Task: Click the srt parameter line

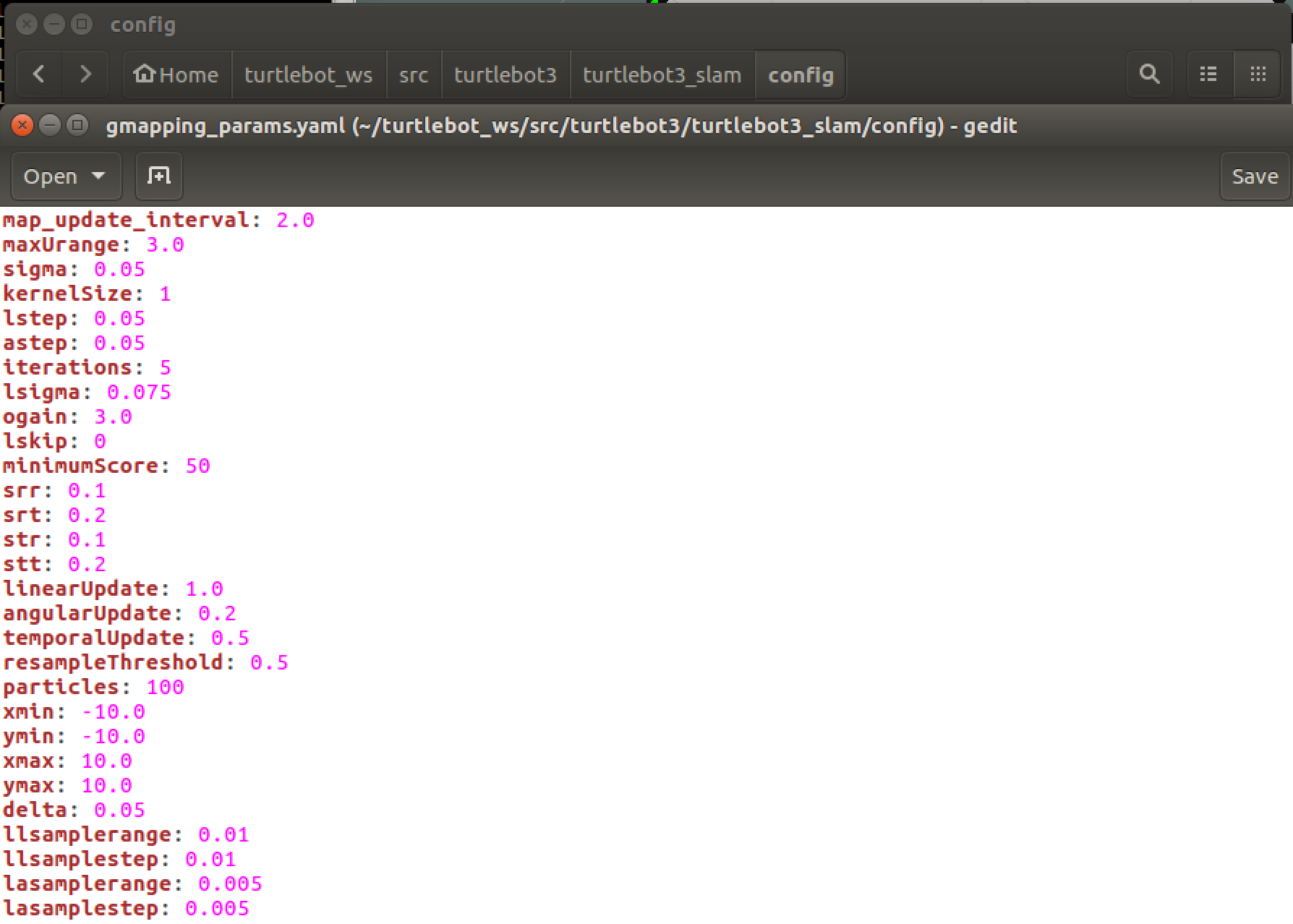Action: [x=54, y=515]
